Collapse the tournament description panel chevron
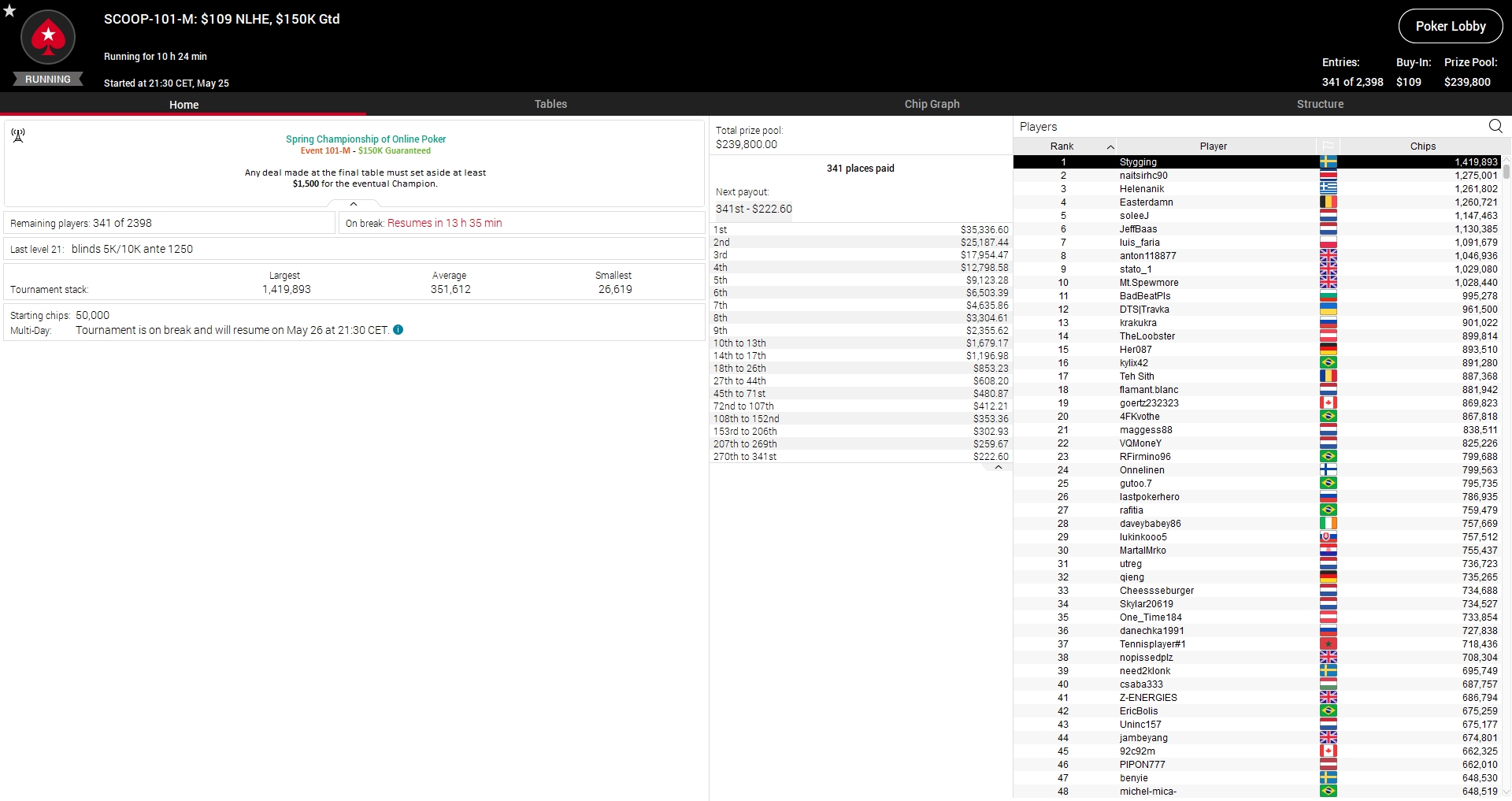The width and height of the screenshot is (1512, 801). point(354,204)
